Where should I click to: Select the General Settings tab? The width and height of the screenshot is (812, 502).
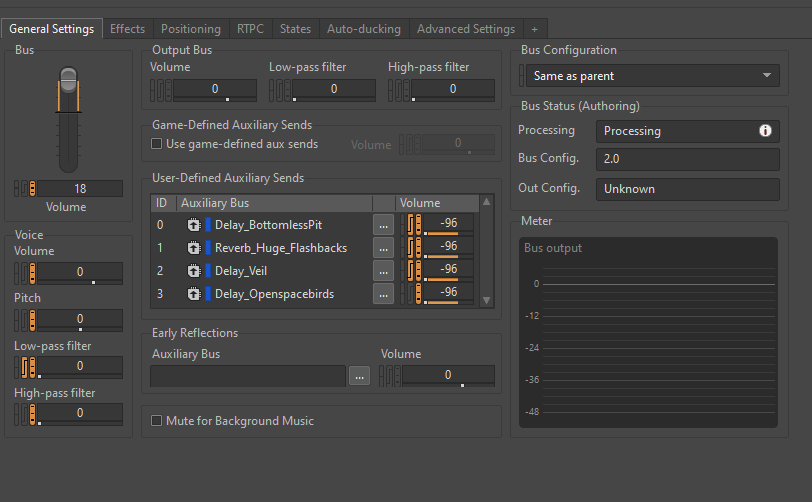[x=52, y=29]
